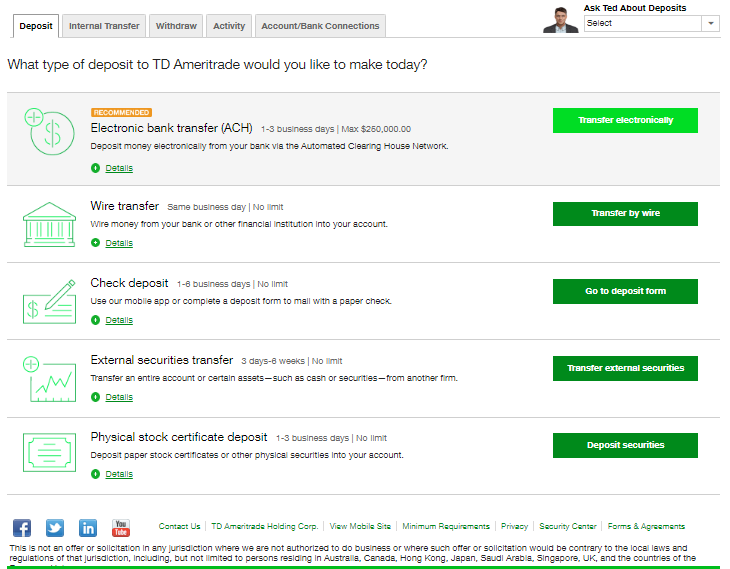Open the Account/Bank Connections tab
Screen dimensions: 730x569
(x=320, y=26)
